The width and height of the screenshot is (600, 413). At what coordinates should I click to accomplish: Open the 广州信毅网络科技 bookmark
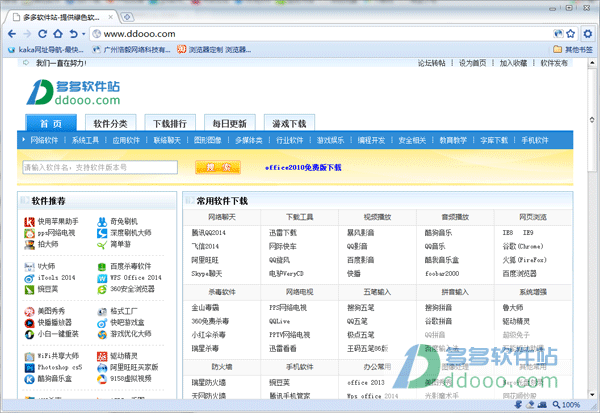click(x=131, y=49)
